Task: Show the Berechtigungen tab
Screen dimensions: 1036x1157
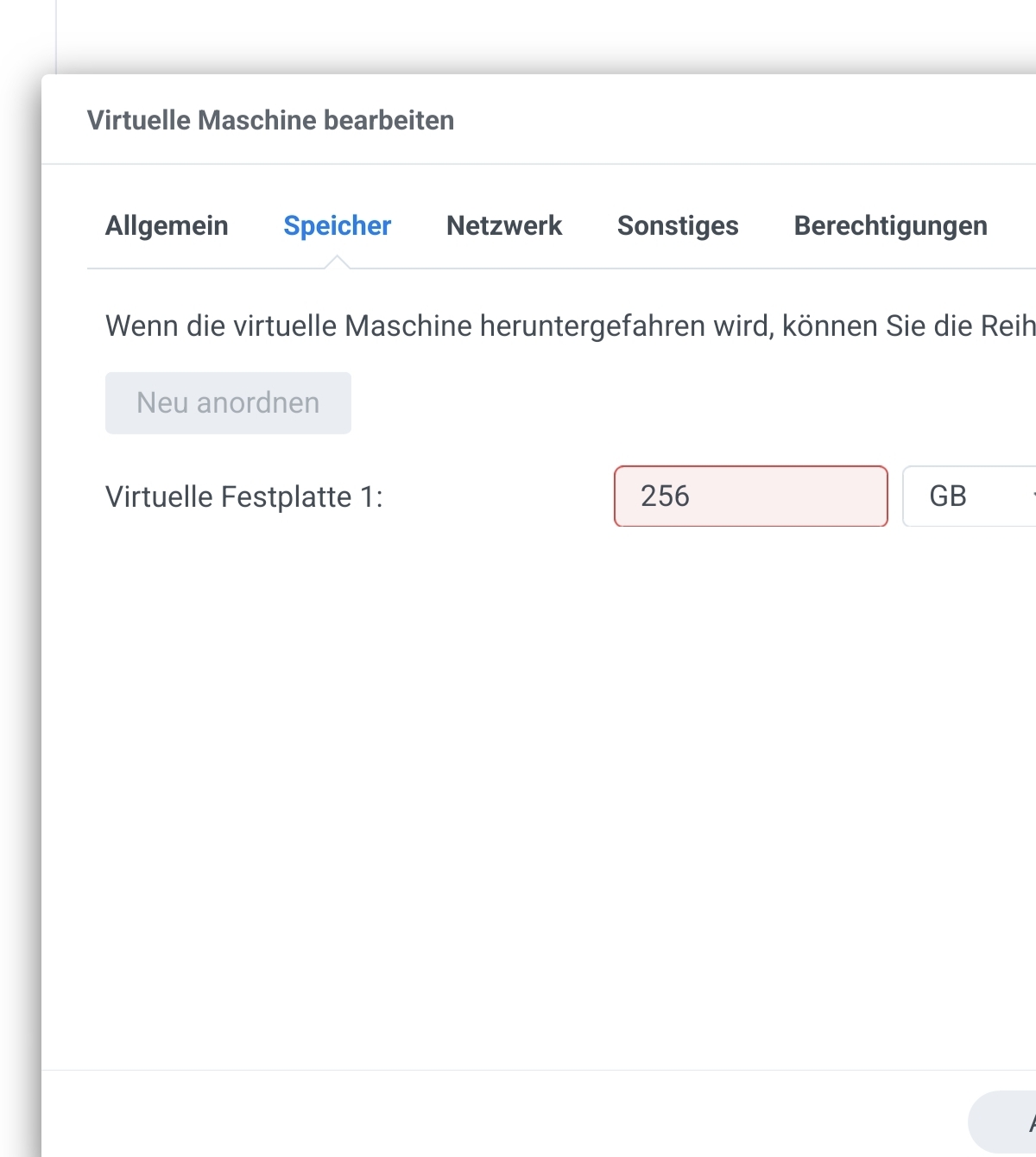Action: 890,226
